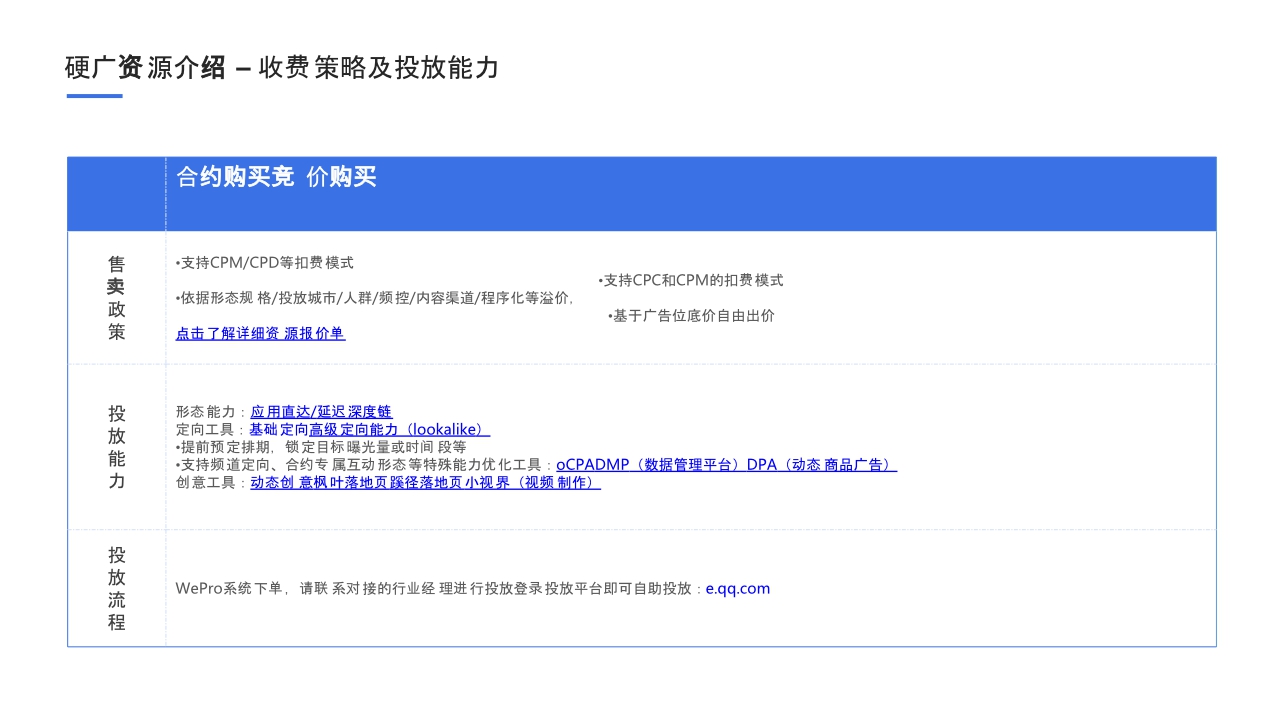This screenshot has height=720, width=1280.
Task: Select the 支持CPM/CPD等扣费模式 bullet text
Action: click(x=266, y=262)
